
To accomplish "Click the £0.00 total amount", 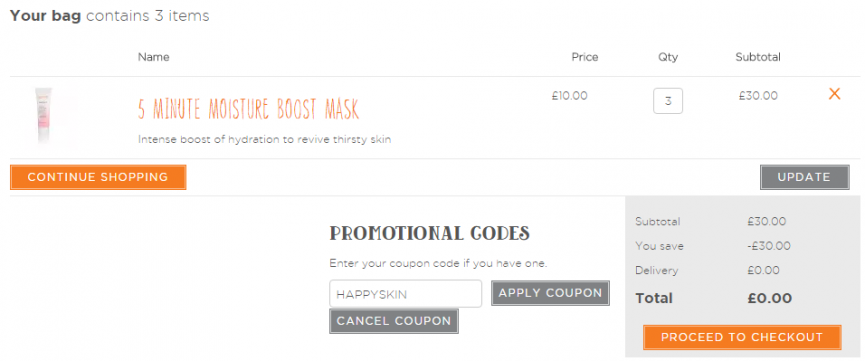I will coord(770,299).
